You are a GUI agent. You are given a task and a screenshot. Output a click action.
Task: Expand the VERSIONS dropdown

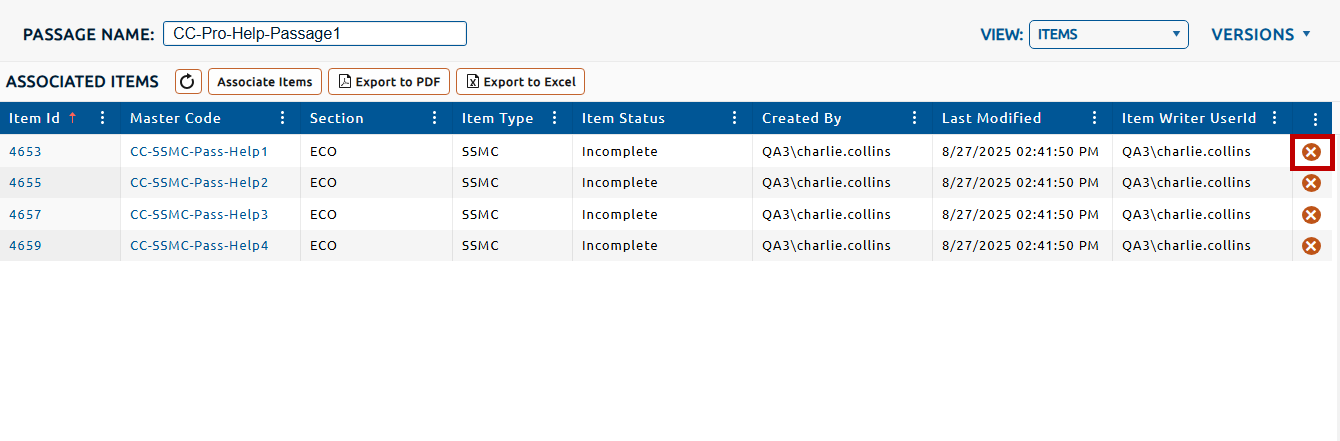(x=1260, y=34)
